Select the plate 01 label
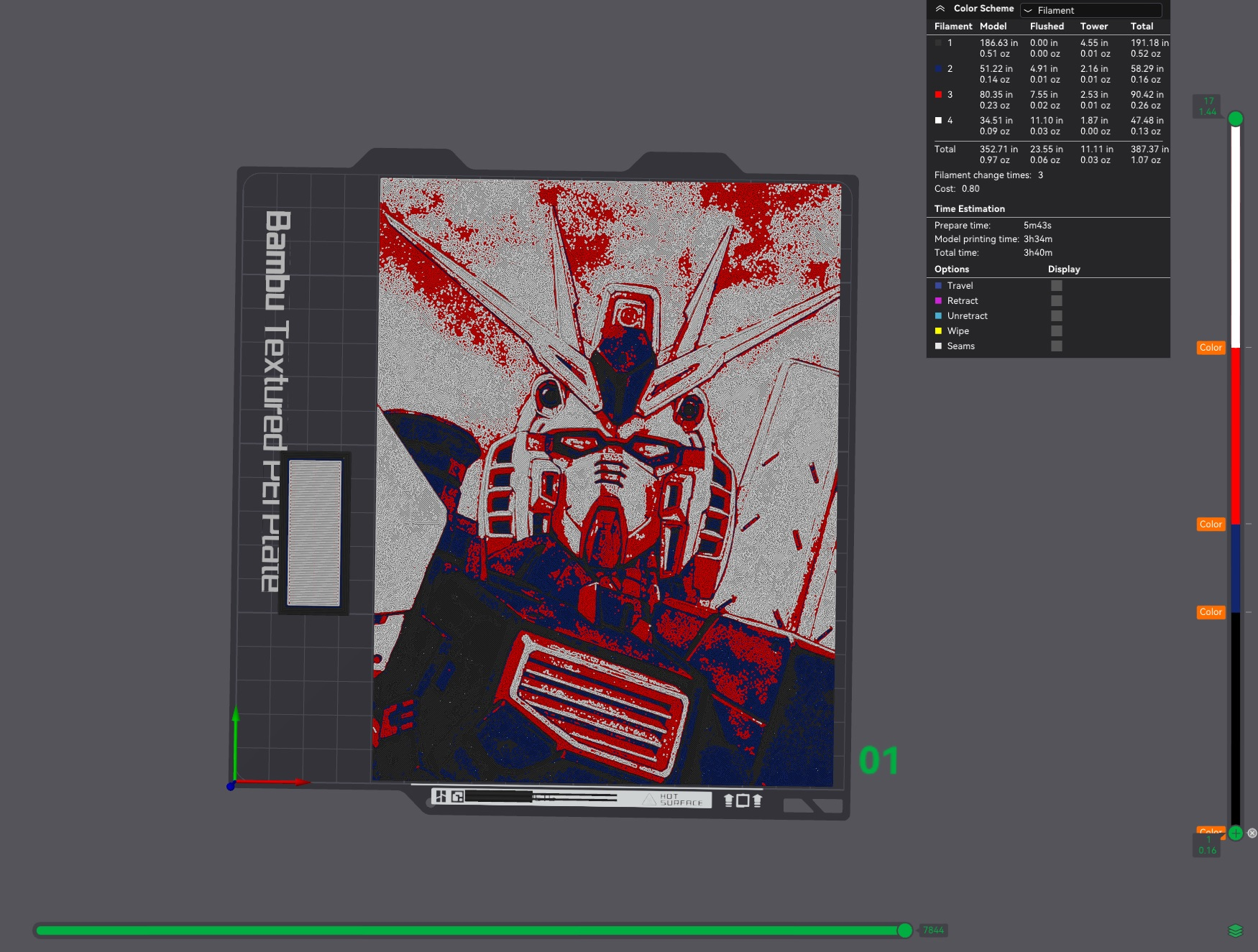The width and height of the screenshot is (1258, 952). click(878, 761)
